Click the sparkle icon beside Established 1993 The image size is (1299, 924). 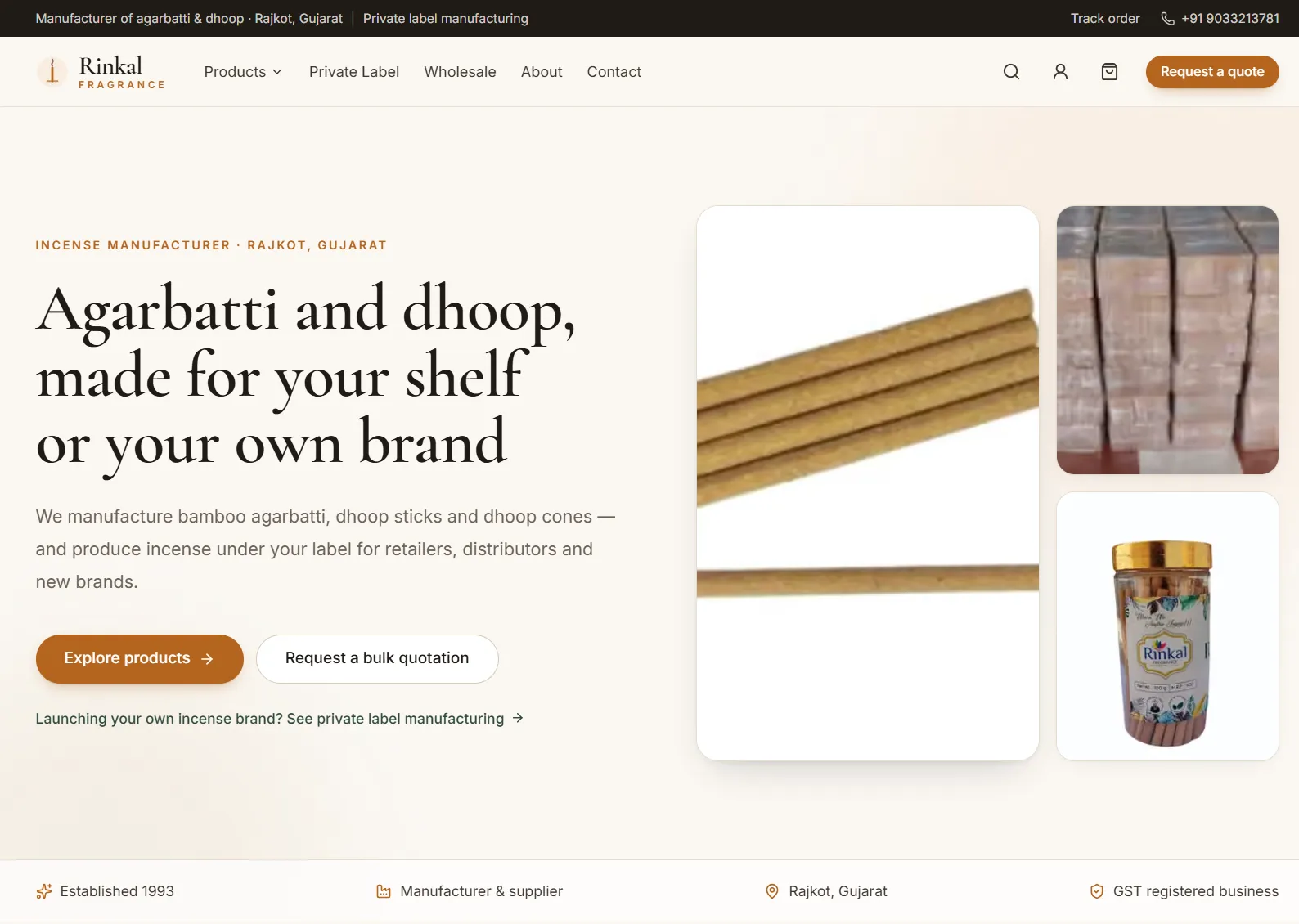[44, 891]
